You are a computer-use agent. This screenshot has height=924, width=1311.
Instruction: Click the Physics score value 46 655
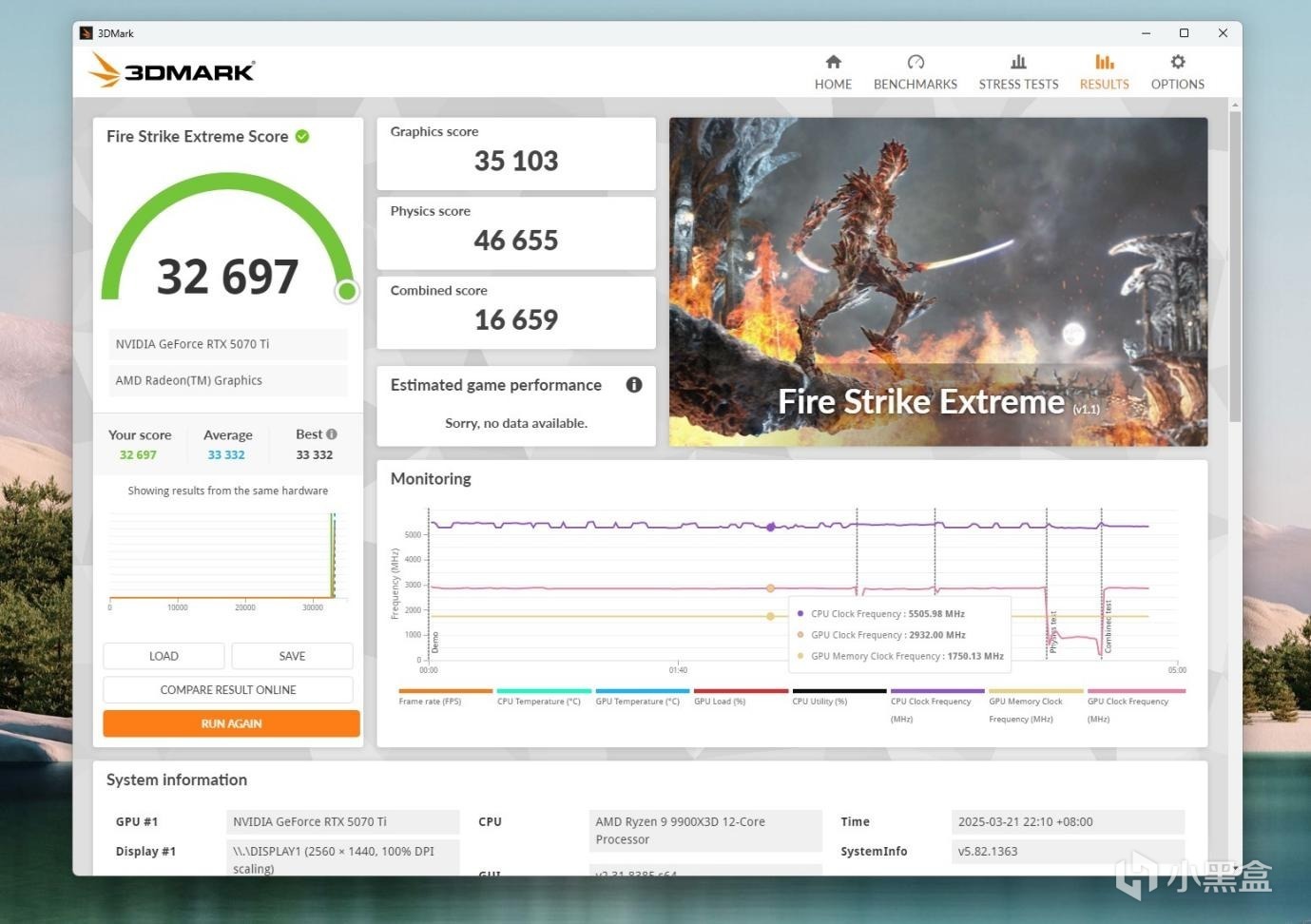pyautogui.click(x=516, y=241)
